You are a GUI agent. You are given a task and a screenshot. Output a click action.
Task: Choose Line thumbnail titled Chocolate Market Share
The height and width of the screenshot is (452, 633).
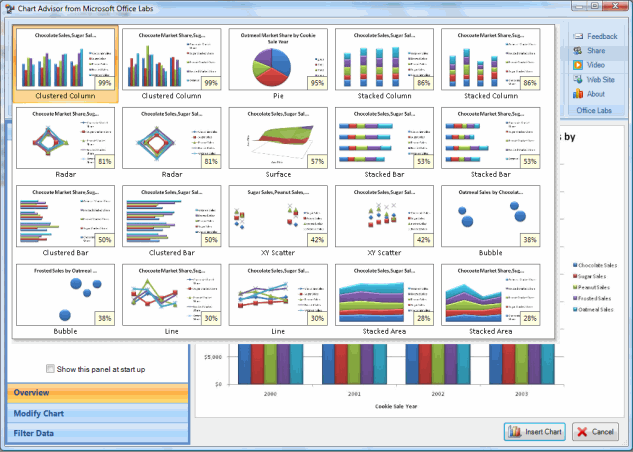[172, 295]
